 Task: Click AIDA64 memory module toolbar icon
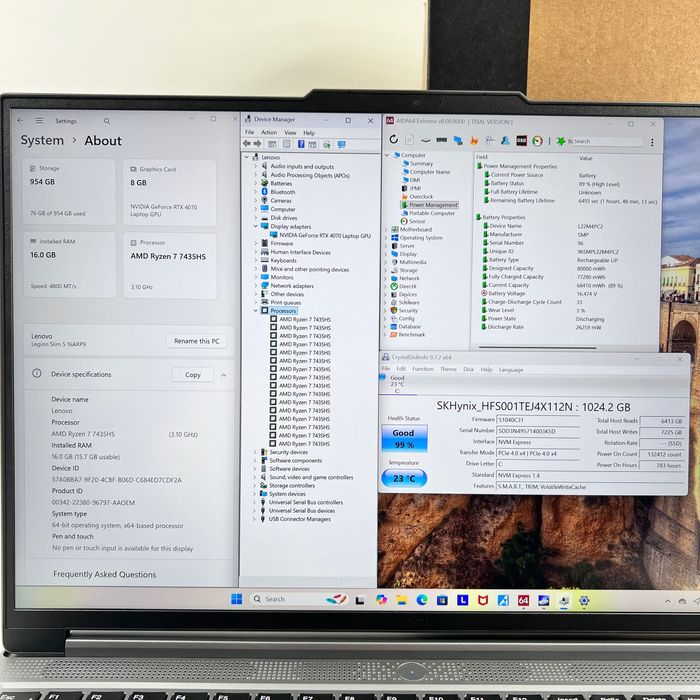[x=442, y=140]
